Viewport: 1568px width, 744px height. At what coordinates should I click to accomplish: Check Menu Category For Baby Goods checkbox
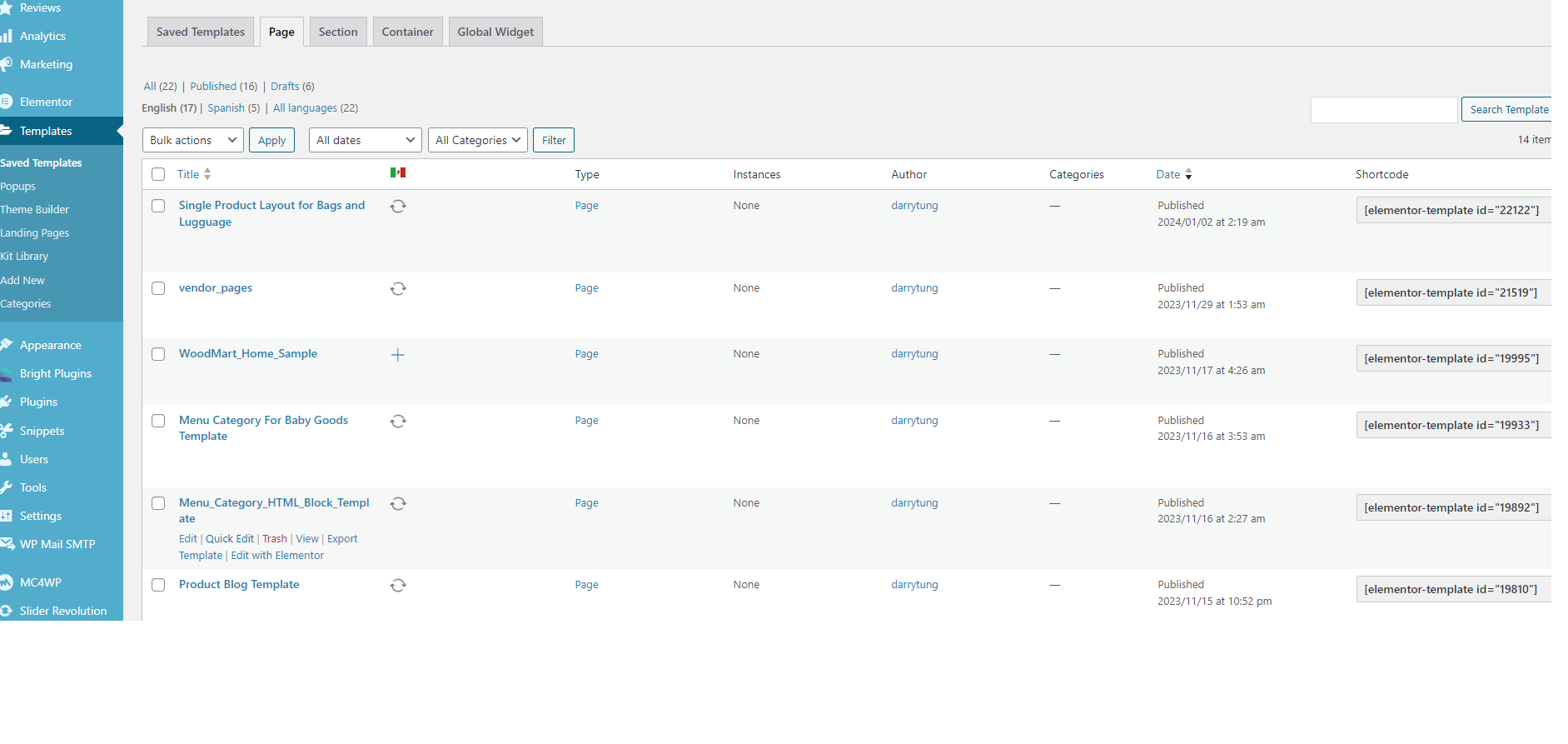pyautogui.click(x=158, y=421)
